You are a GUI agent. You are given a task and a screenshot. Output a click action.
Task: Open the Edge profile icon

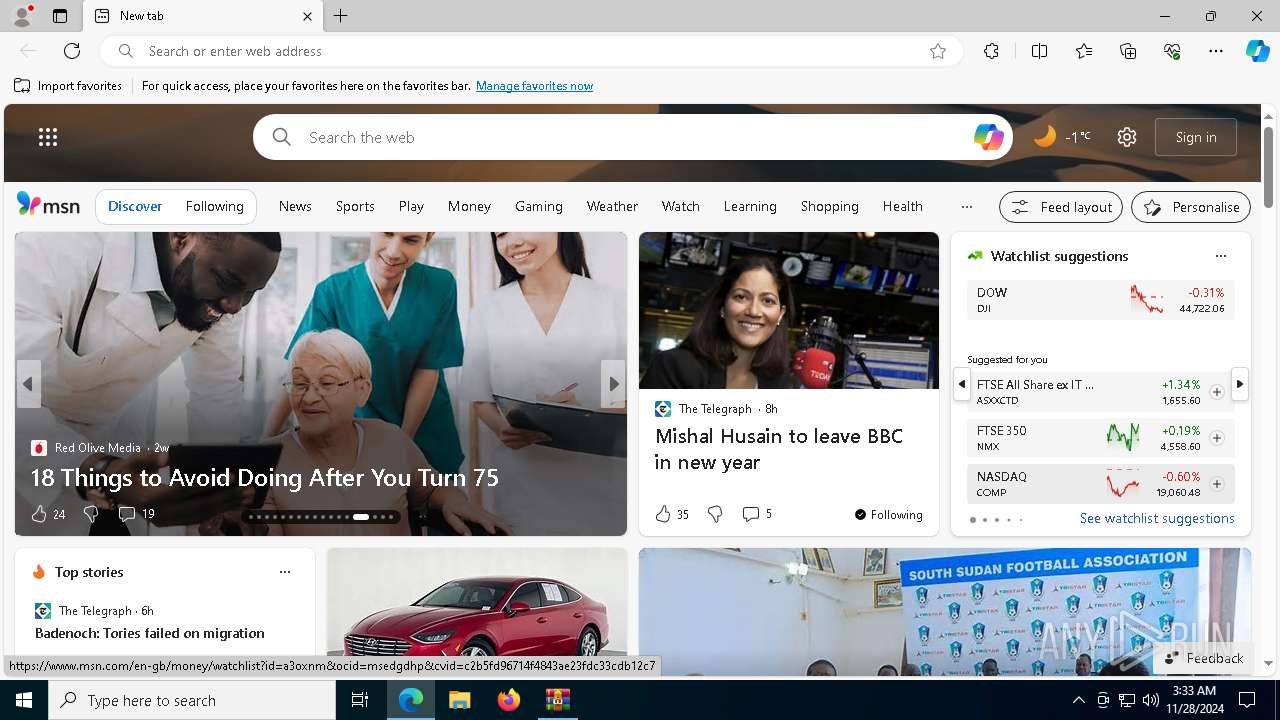(21, 16)
